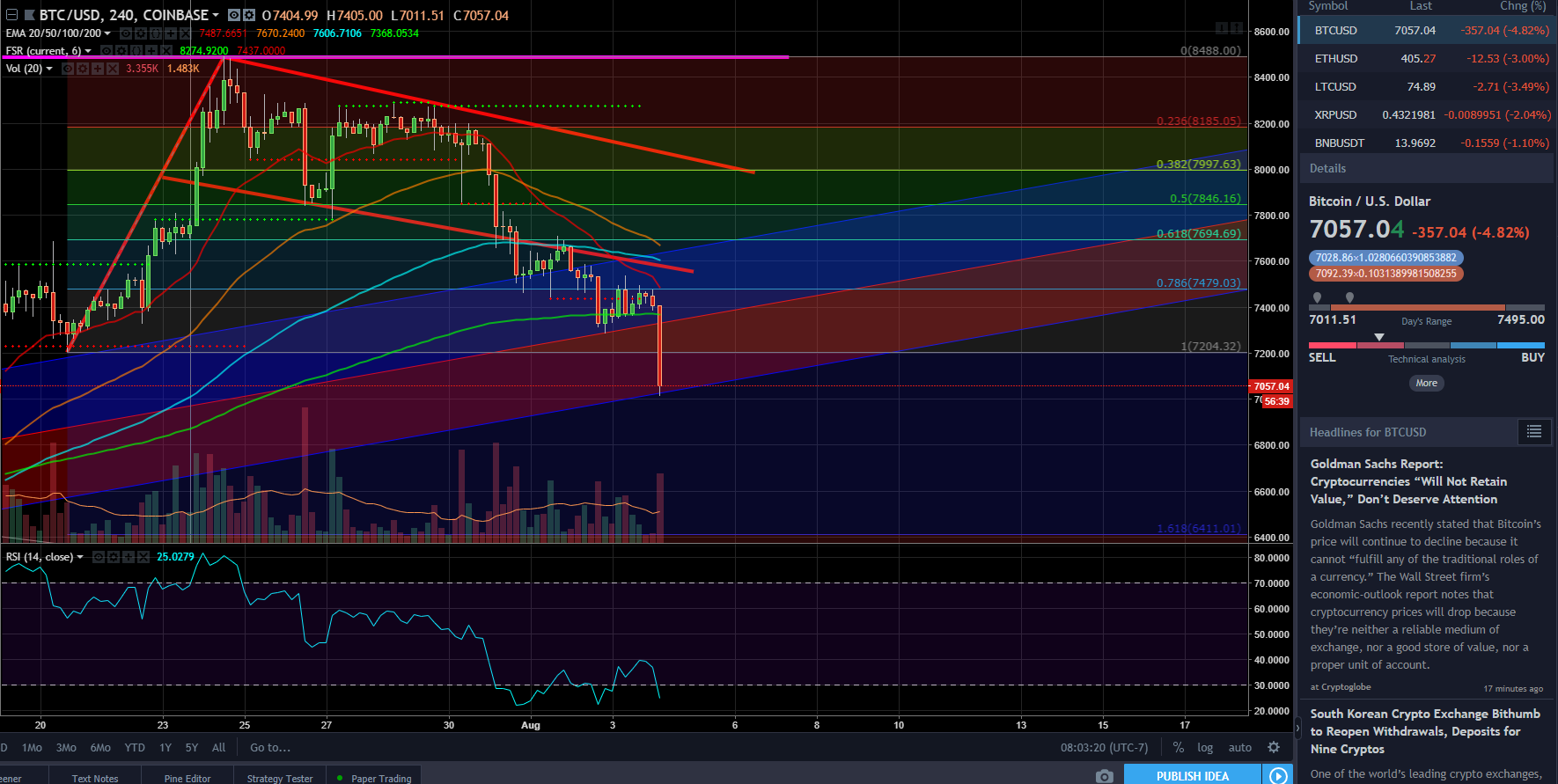Remove the RSI indicator

click(143, 557)
